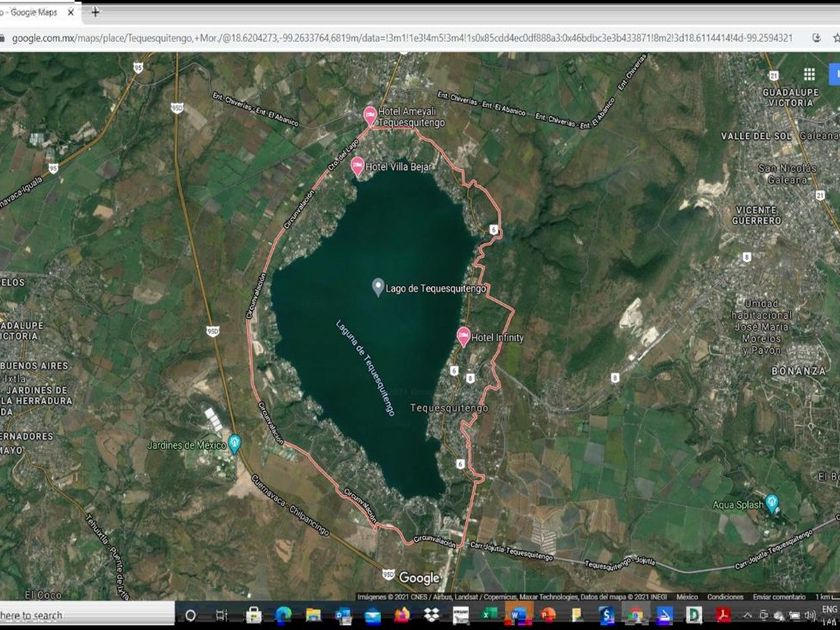The width and height of the screenshot is (840, 630).
Task: Close the Google Maps tab
Action: click(x=71, y=12)
